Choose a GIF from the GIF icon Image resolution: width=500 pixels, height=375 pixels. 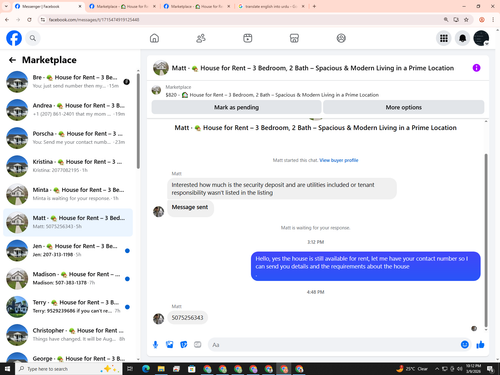[198, 345]
